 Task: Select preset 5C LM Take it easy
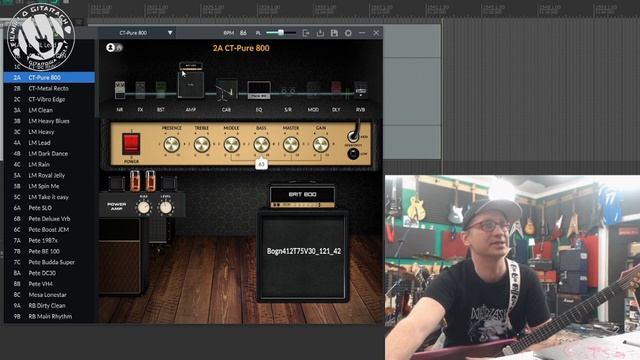pos(49,197)
